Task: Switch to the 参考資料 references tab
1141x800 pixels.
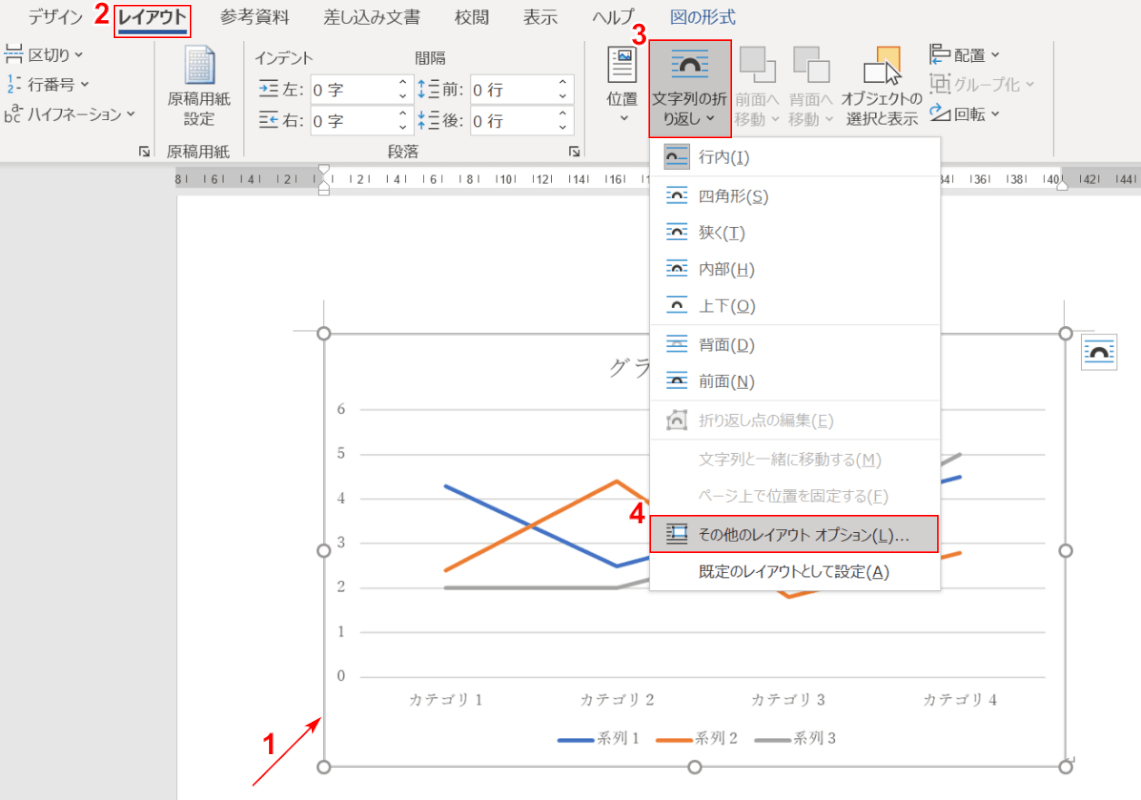Action: click(x=255, y=17)
